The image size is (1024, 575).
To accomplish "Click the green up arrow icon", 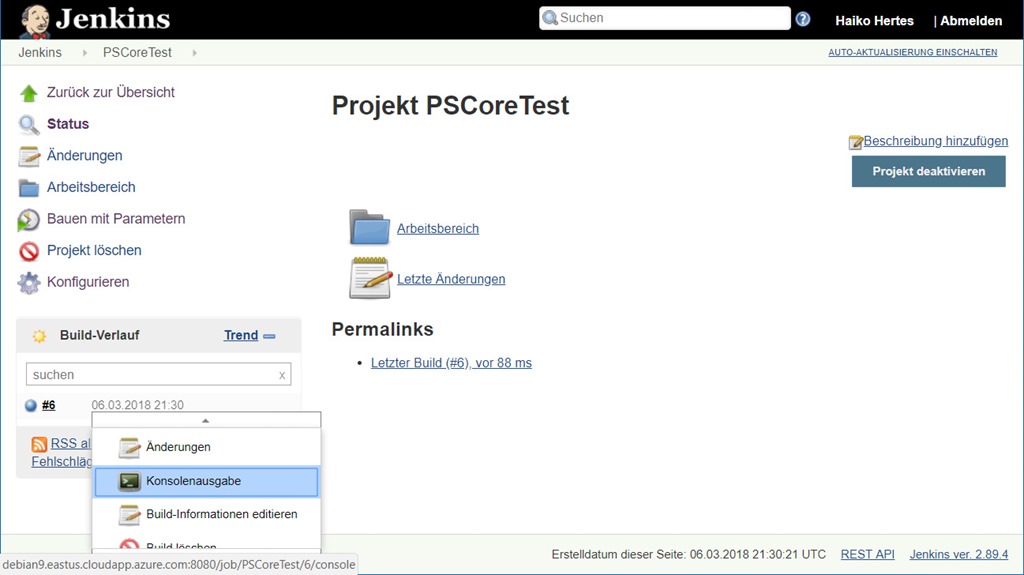I will pyautogui.click(x=29, y=93).
